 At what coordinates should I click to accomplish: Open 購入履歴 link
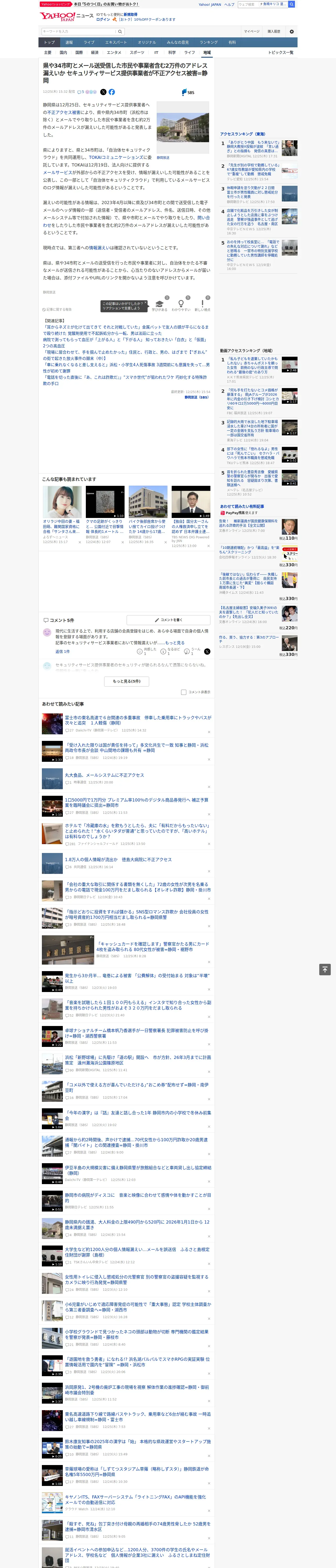[x=274, y=32]
